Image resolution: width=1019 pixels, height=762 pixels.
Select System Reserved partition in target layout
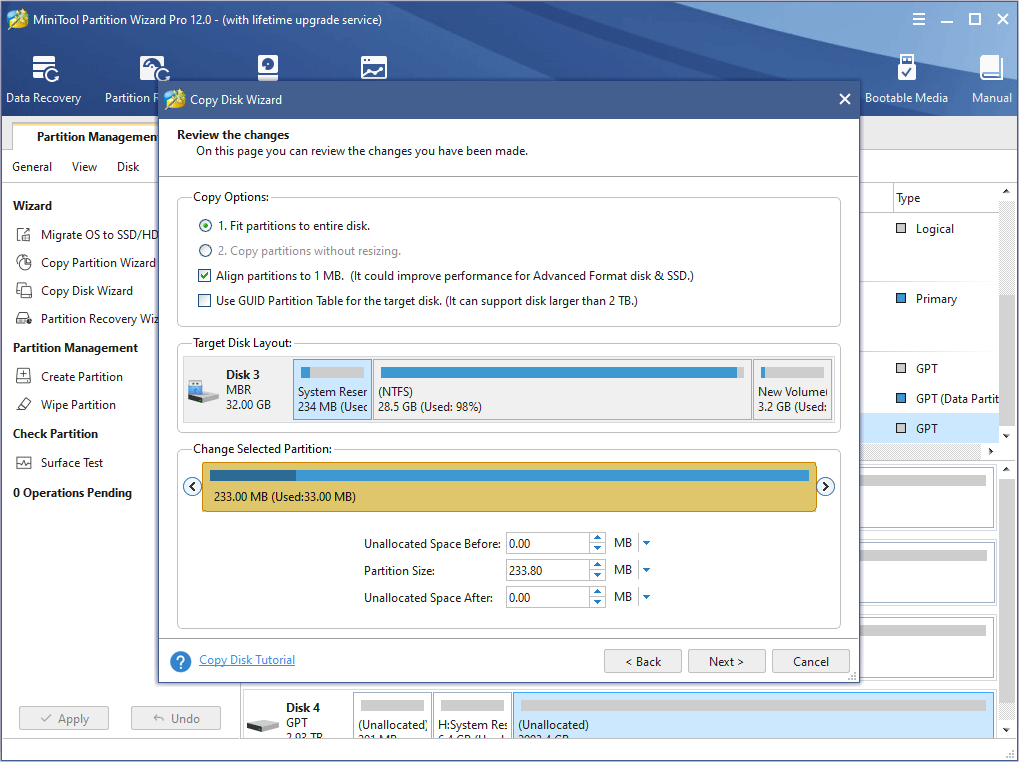(332, 390)
